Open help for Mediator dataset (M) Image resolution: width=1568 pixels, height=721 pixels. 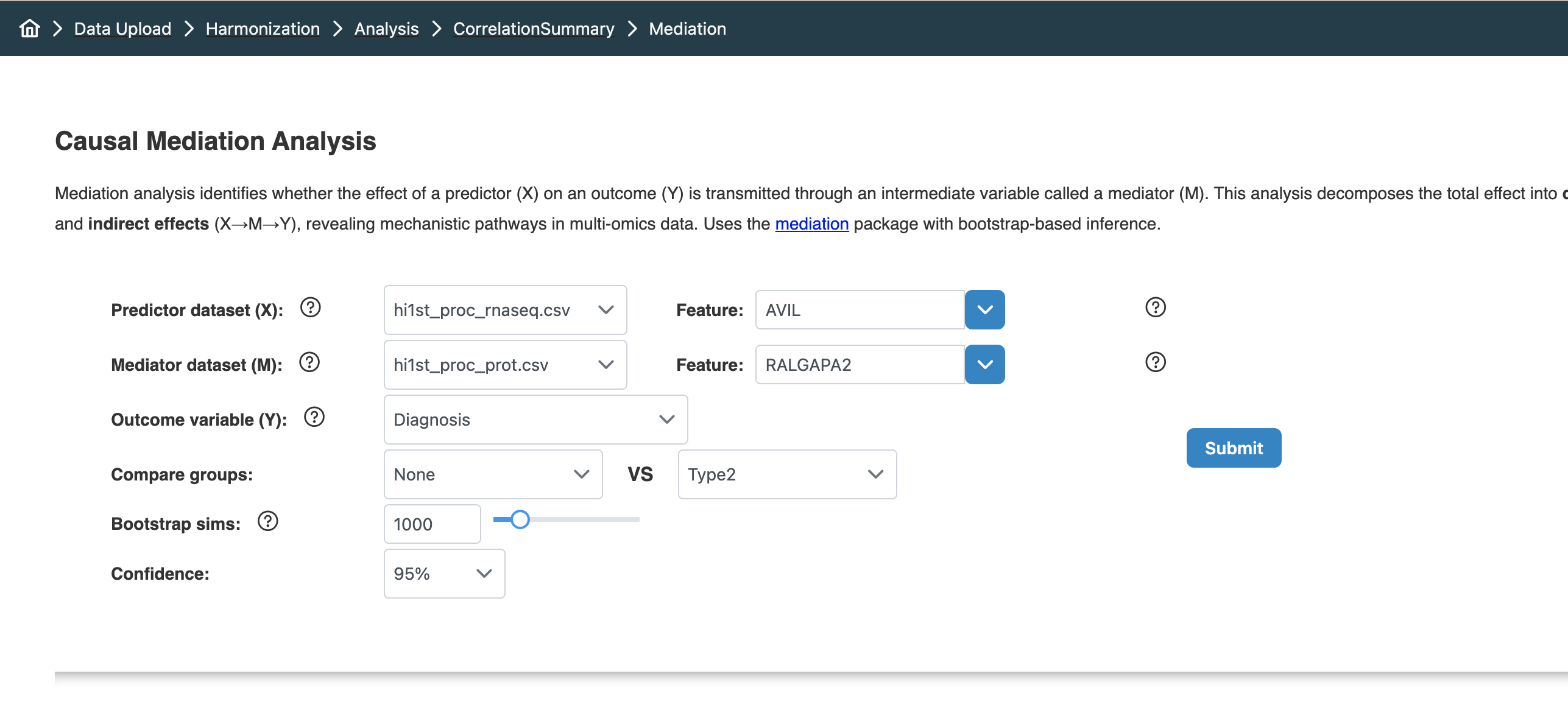coord(309,362)
